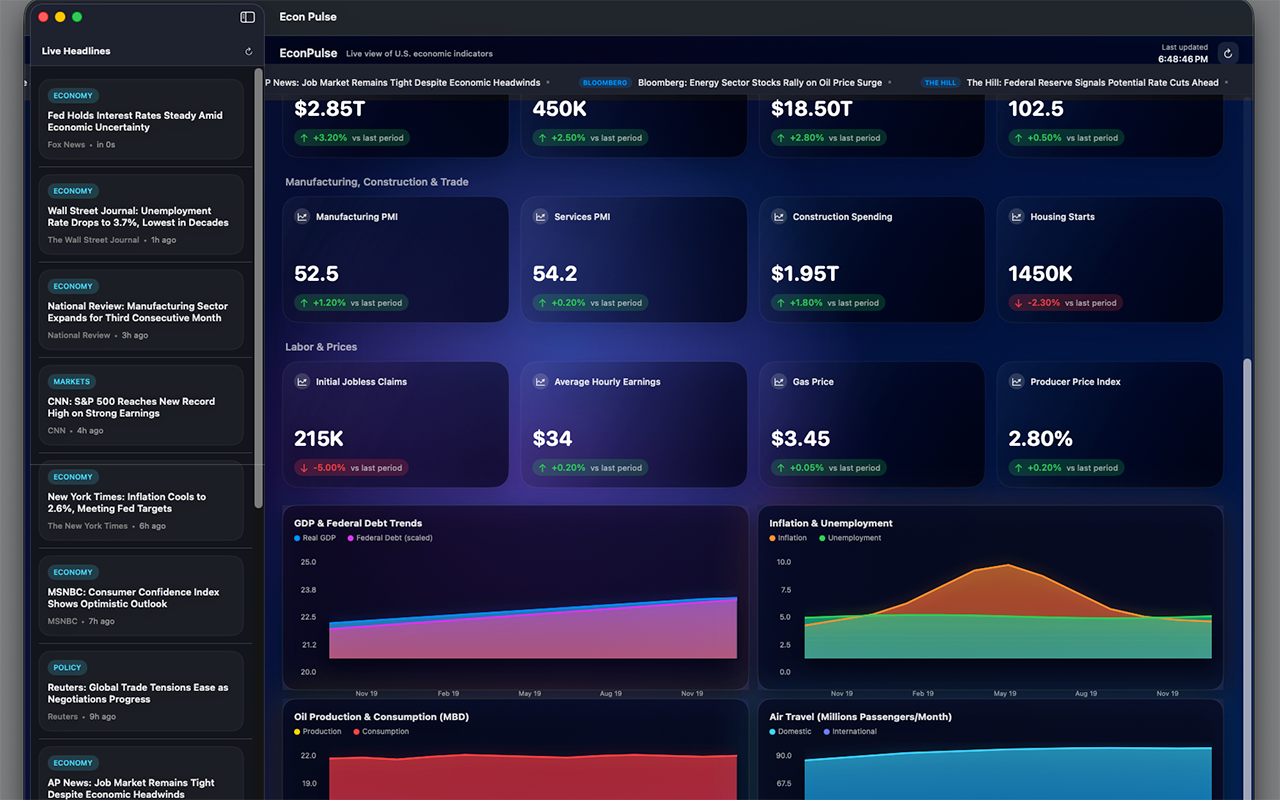Click the MARKETS tag on the CNN headline
This screenshot has width=1280, height=800.
pyautogui.click(x=72, y=381)
